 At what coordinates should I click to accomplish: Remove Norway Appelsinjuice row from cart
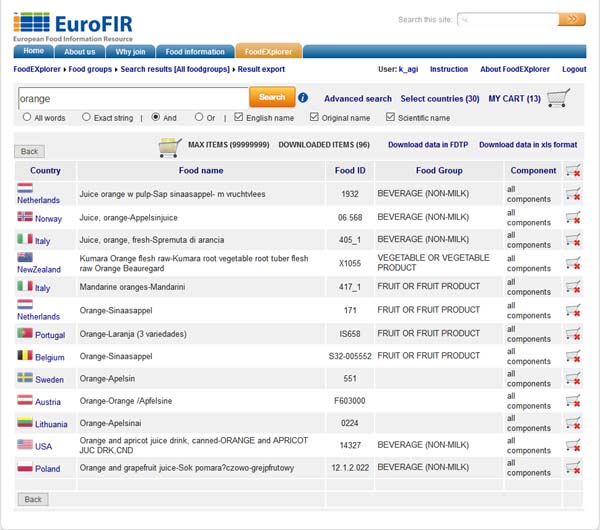[x=573, y=217]
